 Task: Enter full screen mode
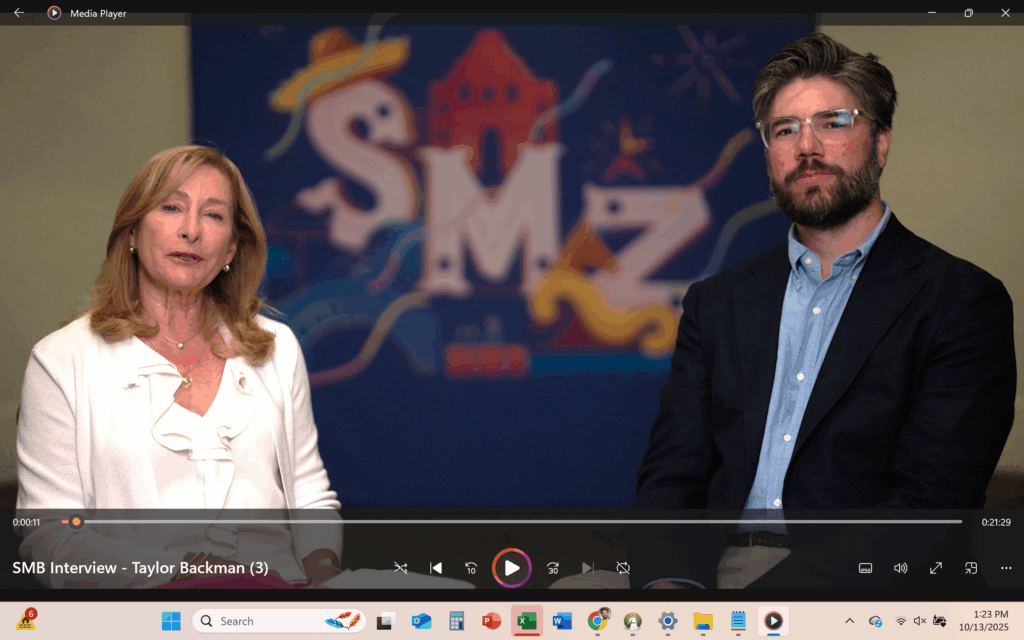(x=936, y=568)
